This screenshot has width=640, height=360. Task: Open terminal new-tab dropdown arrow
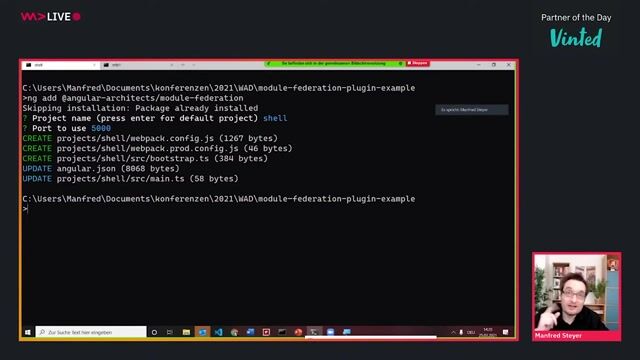click(193, 65)
